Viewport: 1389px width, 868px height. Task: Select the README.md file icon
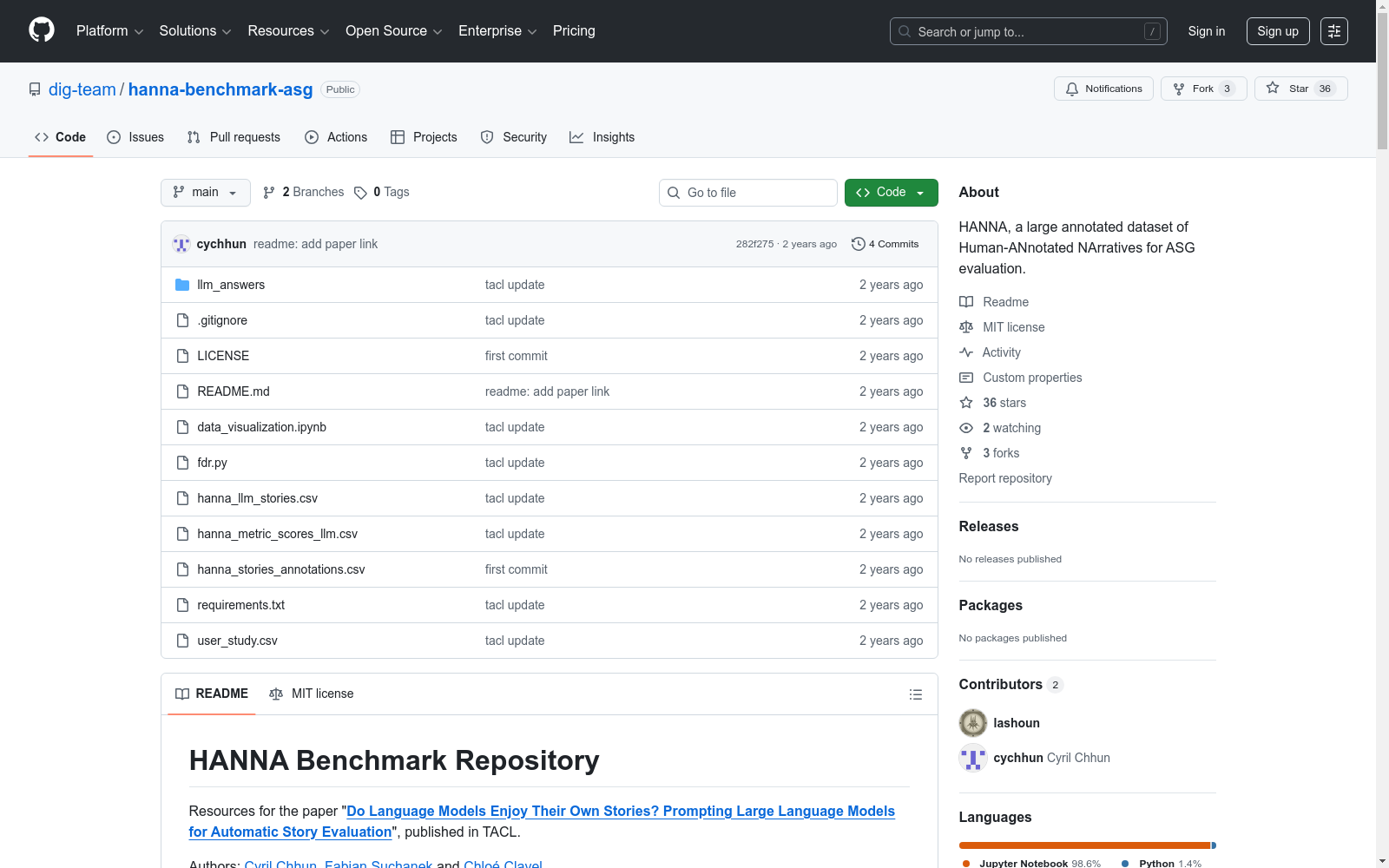tap(182, 391)
